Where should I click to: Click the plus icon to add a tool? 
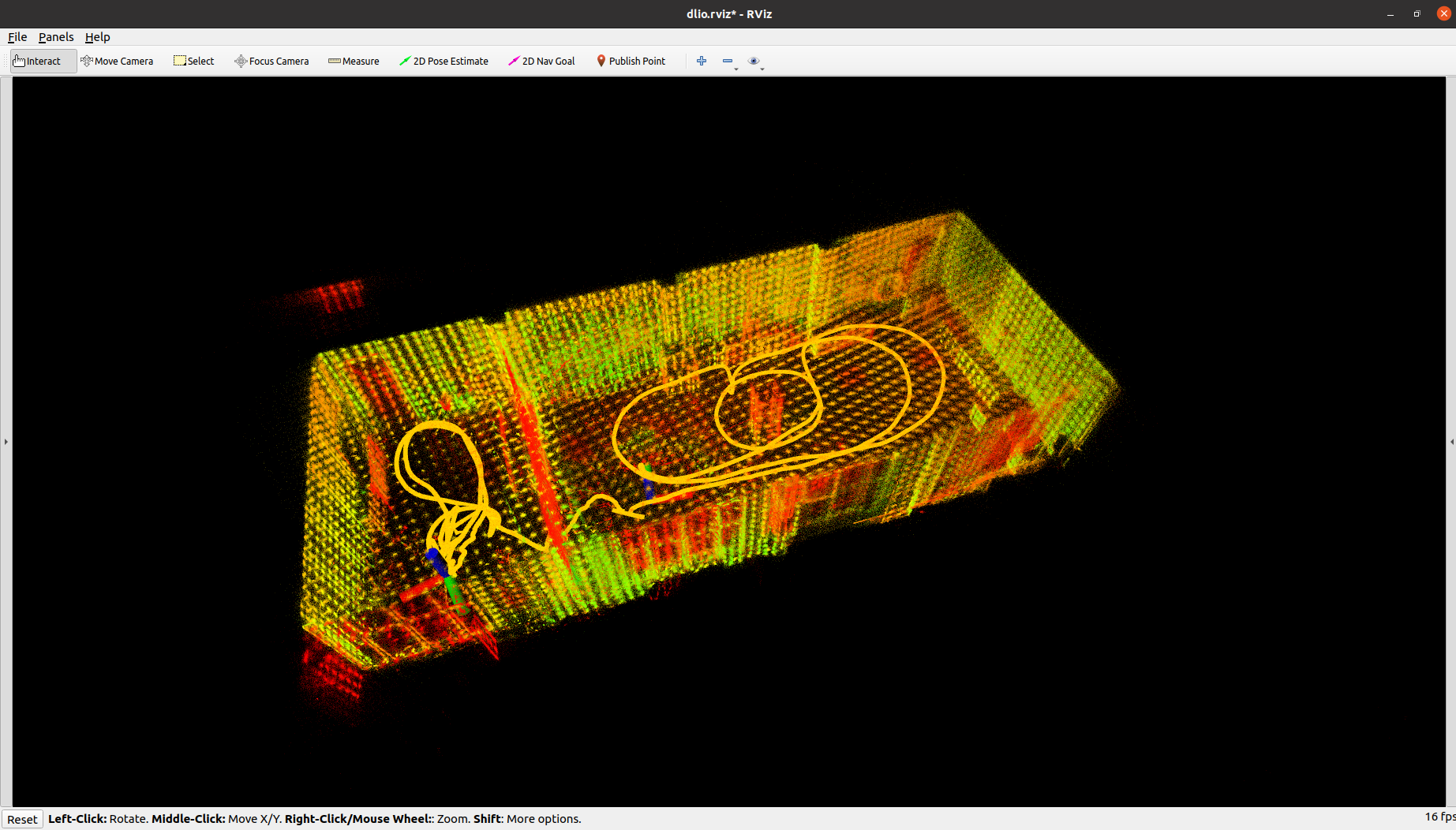coord(701,61)
